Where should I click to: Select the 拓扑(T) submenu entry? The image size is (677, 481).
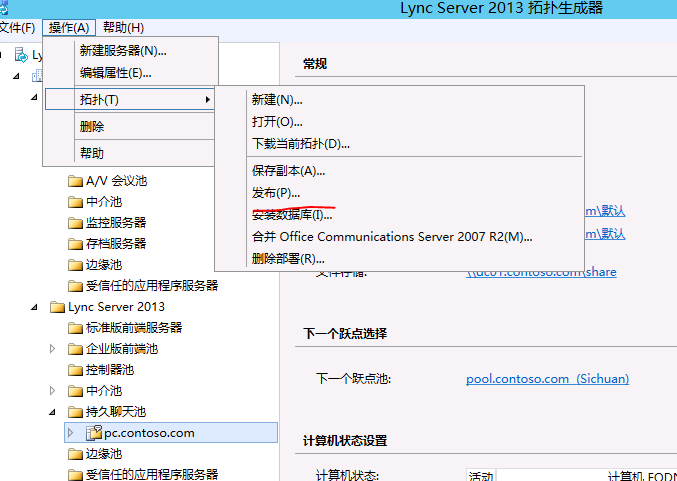[130, 99]
